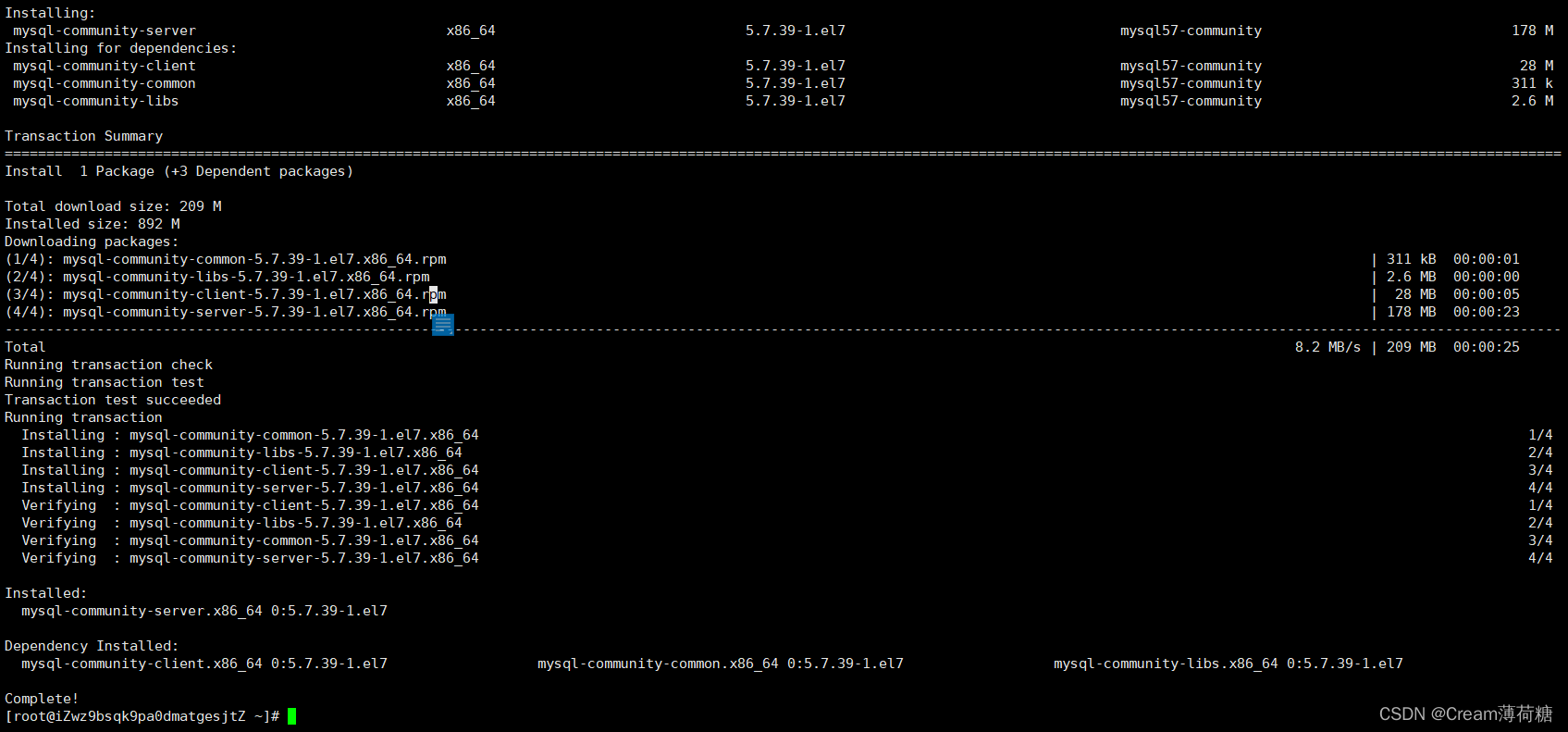Click the "Verifying : mysql-community-libs" line
Screen dimensions: 1568x732
click(x=242, y=523)
